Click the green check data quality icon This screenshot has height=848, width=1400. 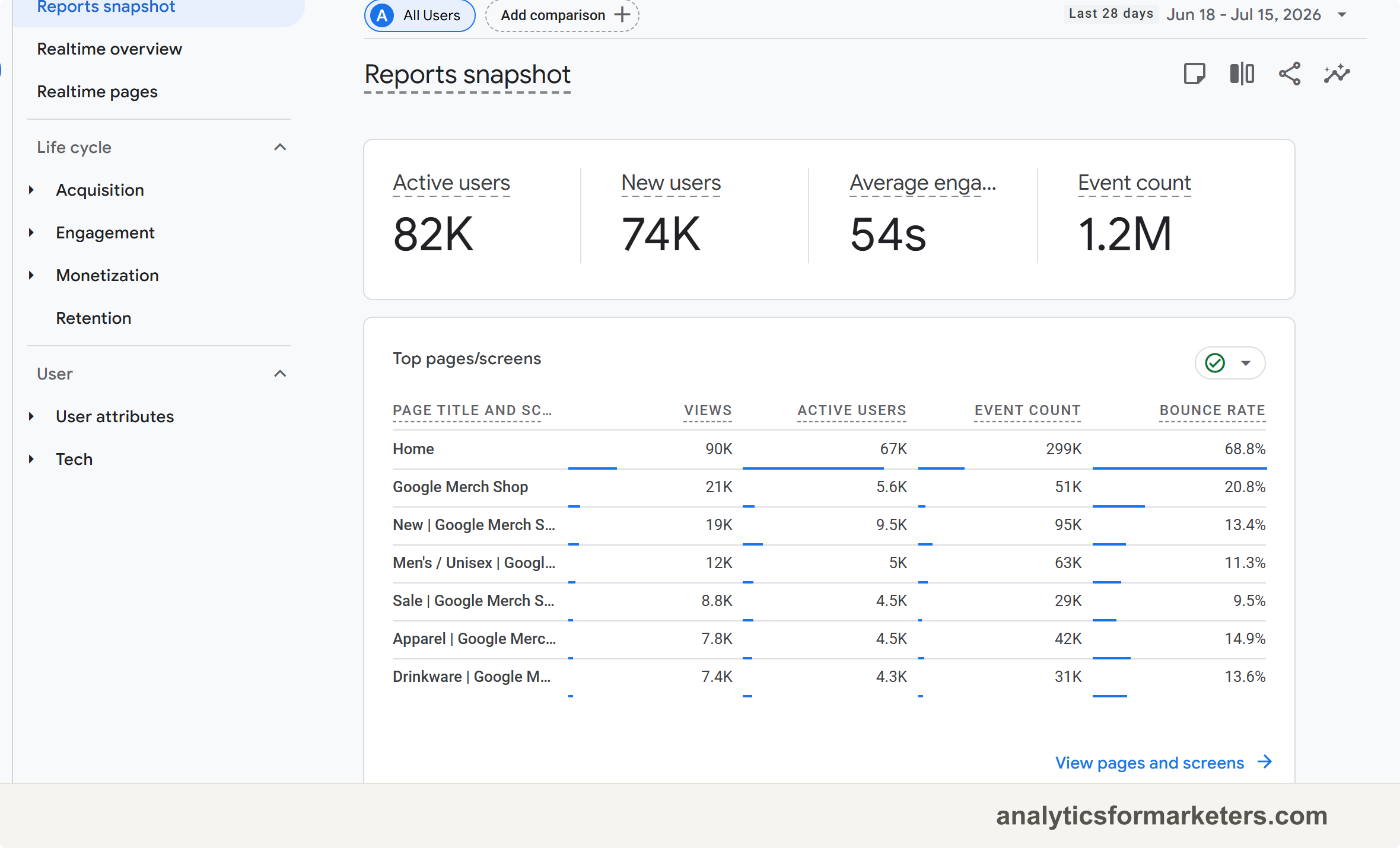1215,363
